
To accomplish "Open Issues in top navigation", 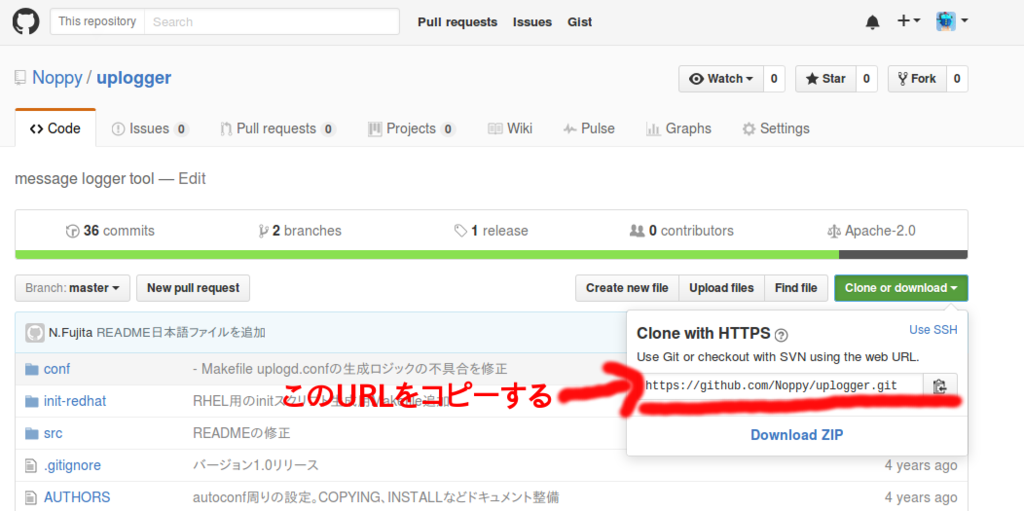I will pyautogui.click(x=532, y=22).
